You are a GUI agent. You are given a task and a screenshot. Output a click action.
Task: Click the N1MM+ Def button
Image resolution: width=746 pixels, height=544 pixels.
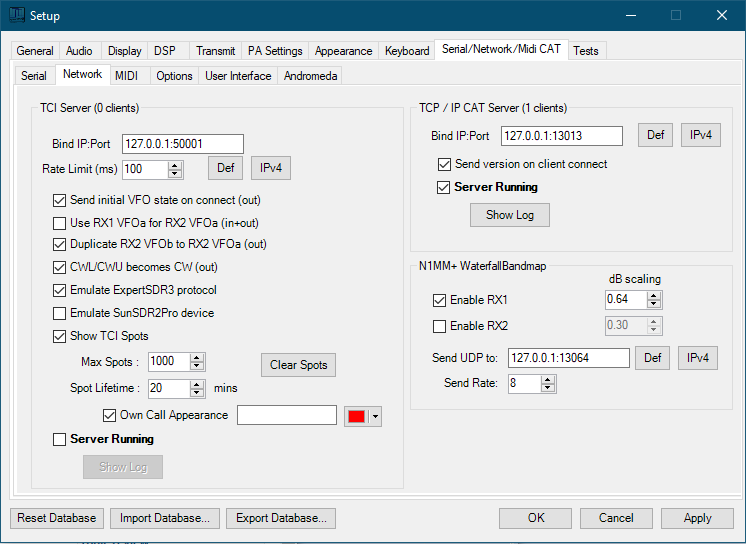(653, 358)
